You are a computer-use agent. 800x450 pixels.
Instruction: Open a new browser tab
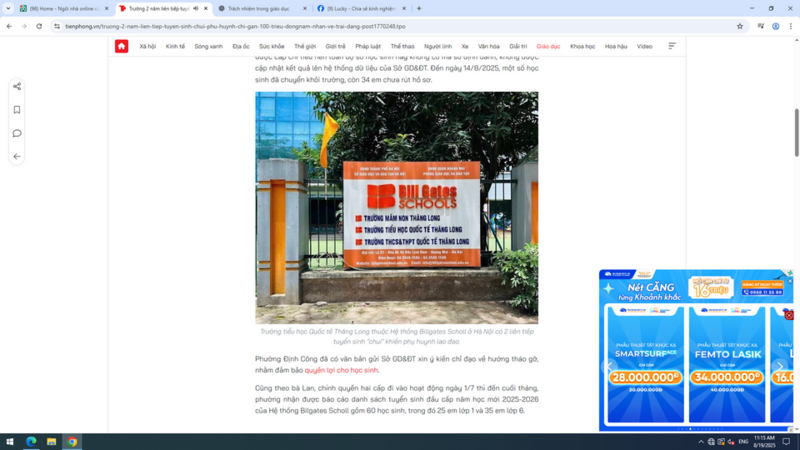[x=419, y=9]
